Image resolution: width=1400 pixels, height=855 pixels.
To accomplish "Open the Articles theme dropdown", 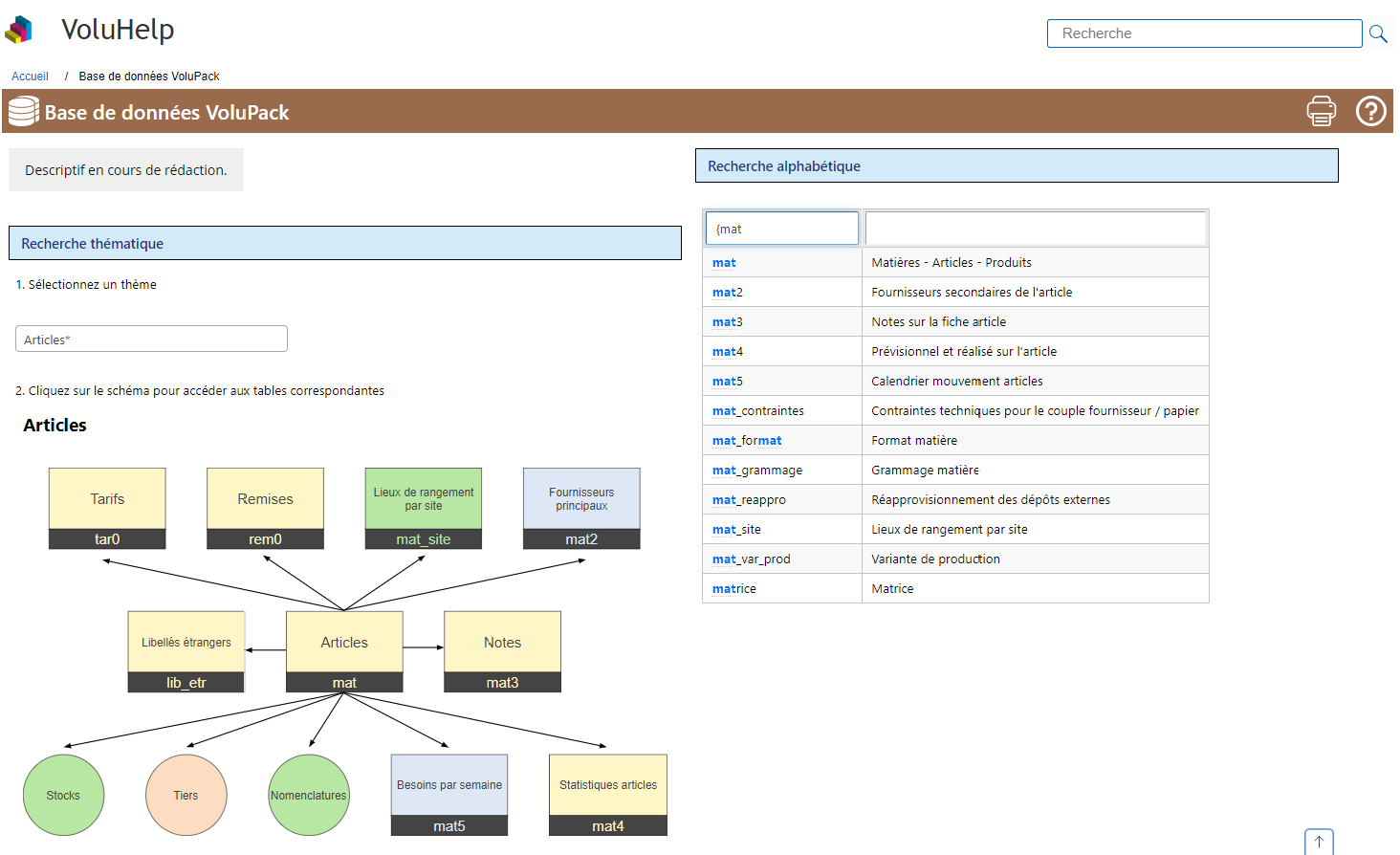I will [x=151, y=339].
